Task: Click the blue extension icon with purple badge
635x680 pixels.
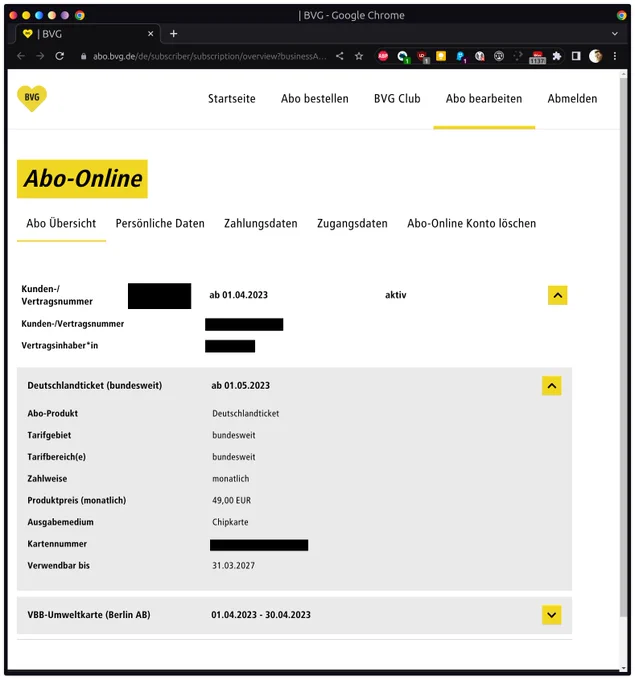Action: pyautogui.click(x=461, y=56)
